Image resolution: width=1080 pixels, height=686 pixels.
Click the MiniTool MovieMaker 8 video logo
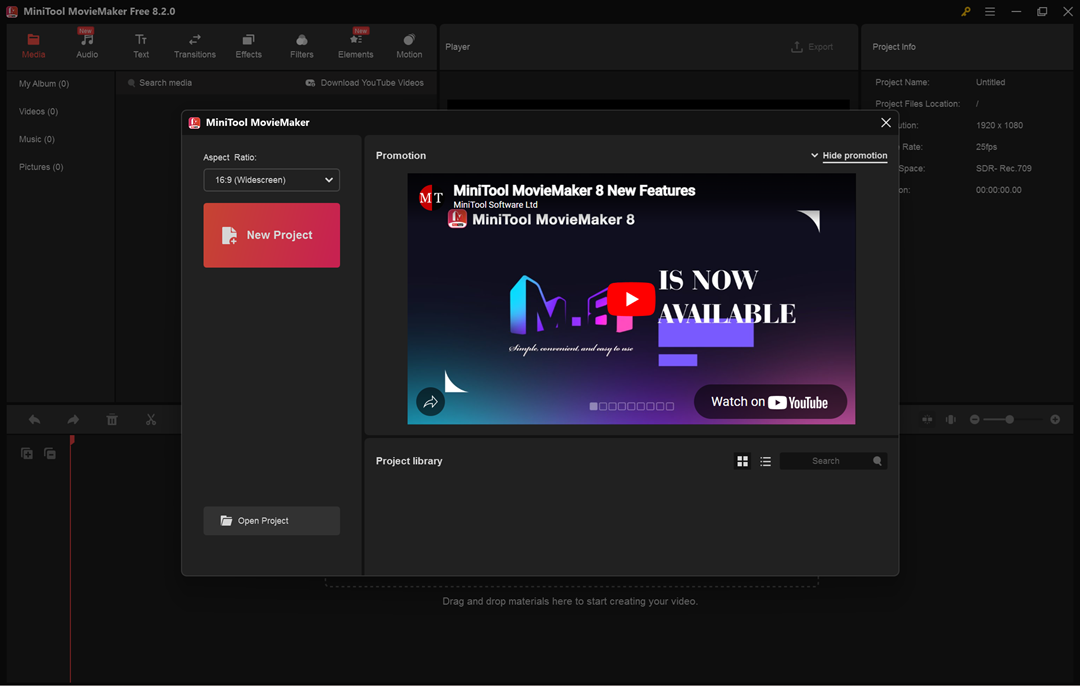457,219
